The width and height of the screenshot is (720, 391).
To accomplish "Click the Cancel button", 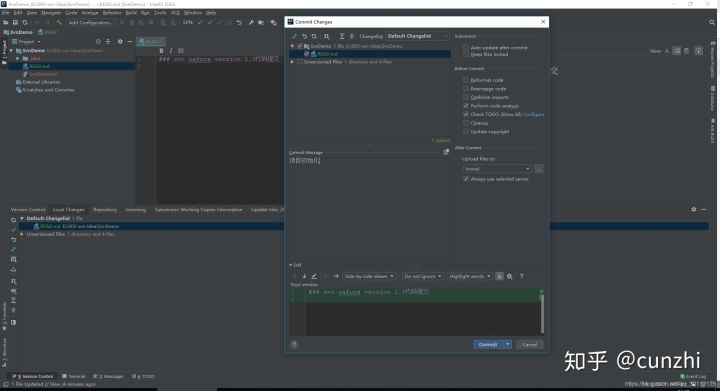I will [x=529, y=344].
